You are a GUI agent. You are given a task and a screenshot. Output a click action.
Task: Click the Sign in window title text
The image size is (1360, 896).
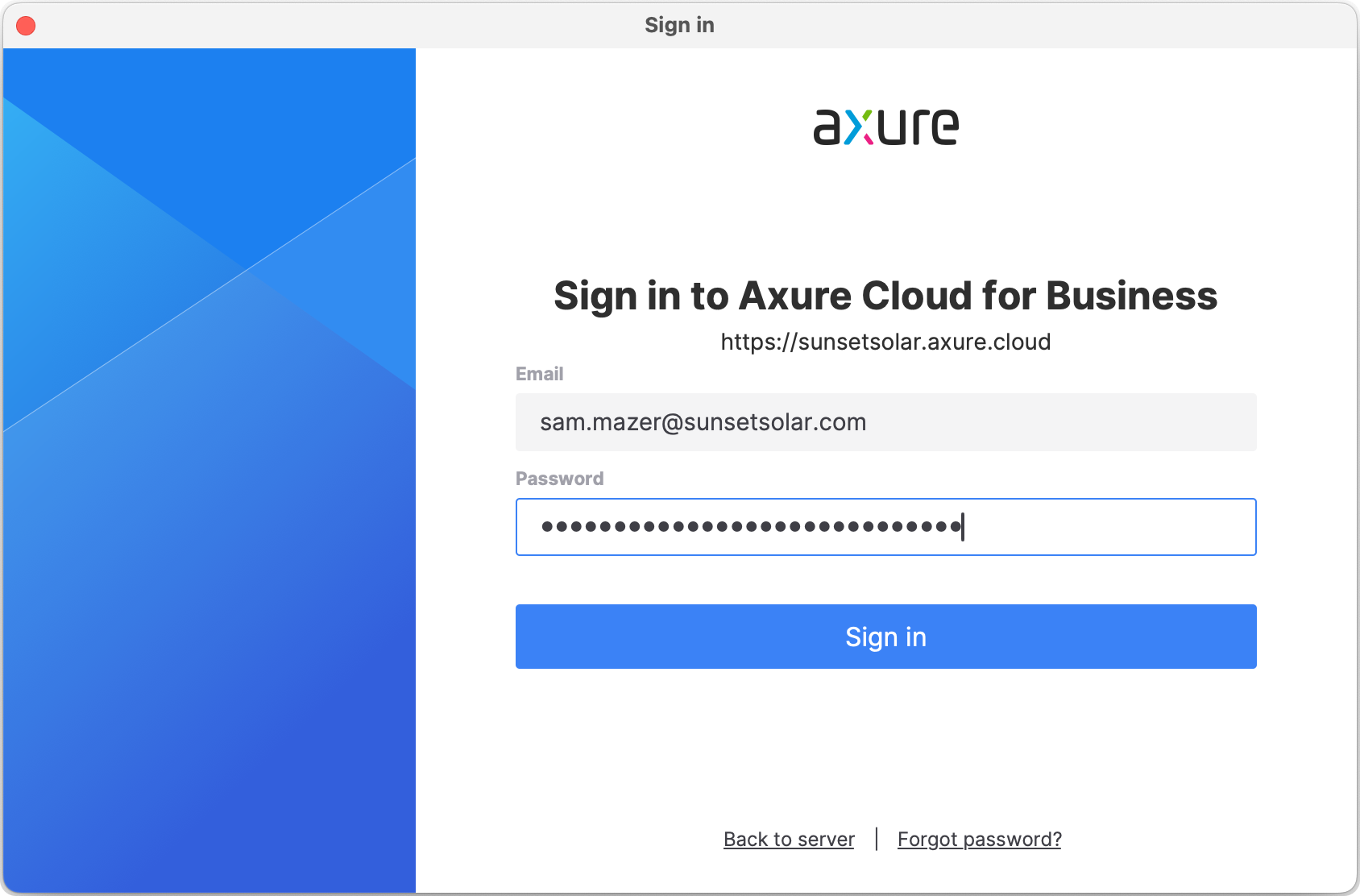click(679, 25)
